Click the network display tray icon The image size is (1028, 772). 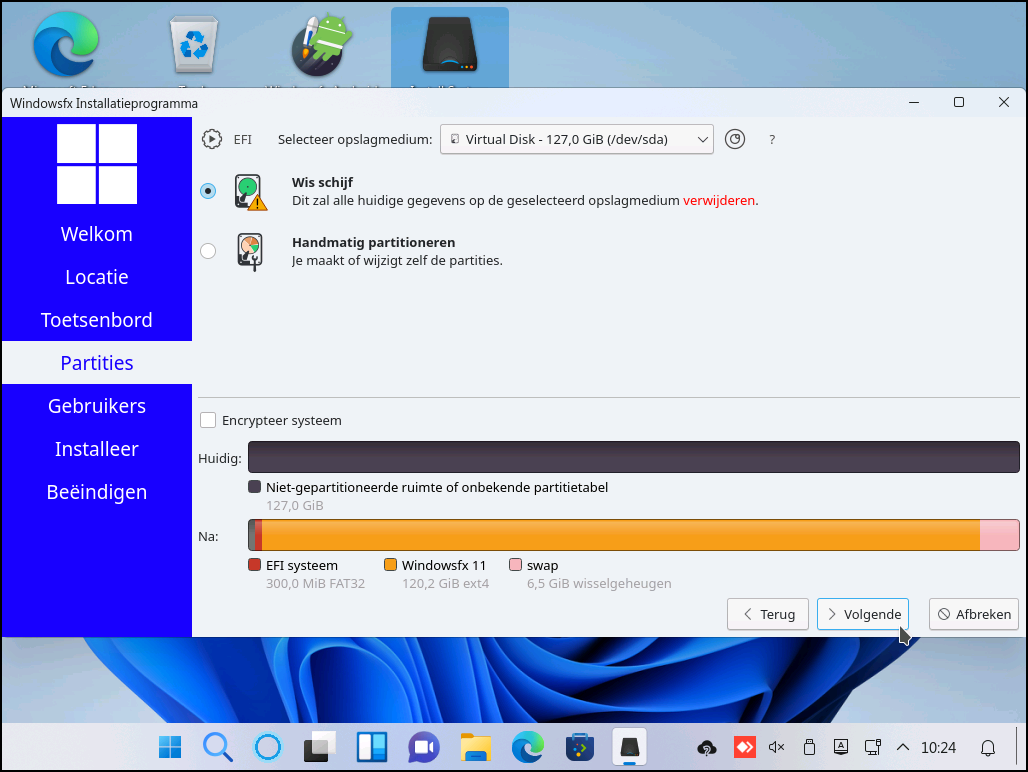[873, 747]
